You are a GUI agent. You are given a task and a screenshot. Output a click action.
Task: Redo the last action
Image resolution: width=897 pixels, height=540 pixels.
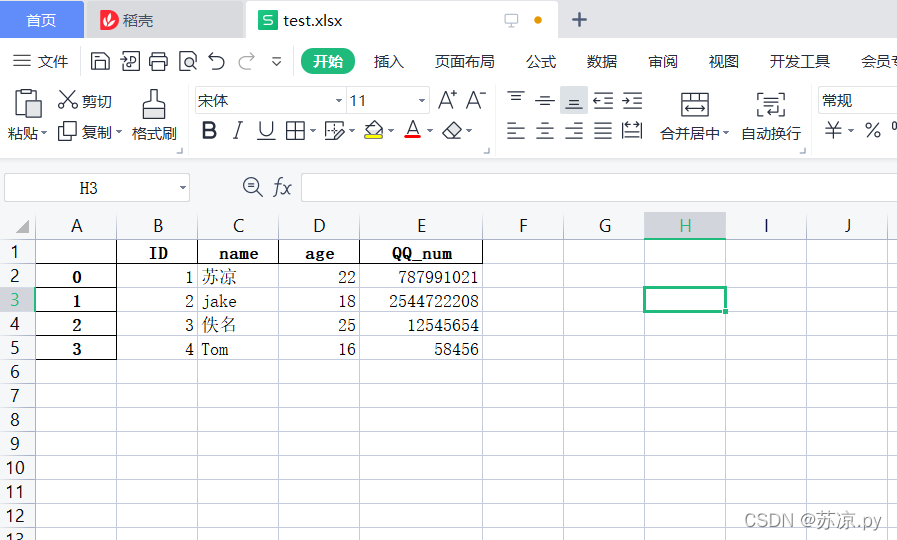(x=246, y=61)
